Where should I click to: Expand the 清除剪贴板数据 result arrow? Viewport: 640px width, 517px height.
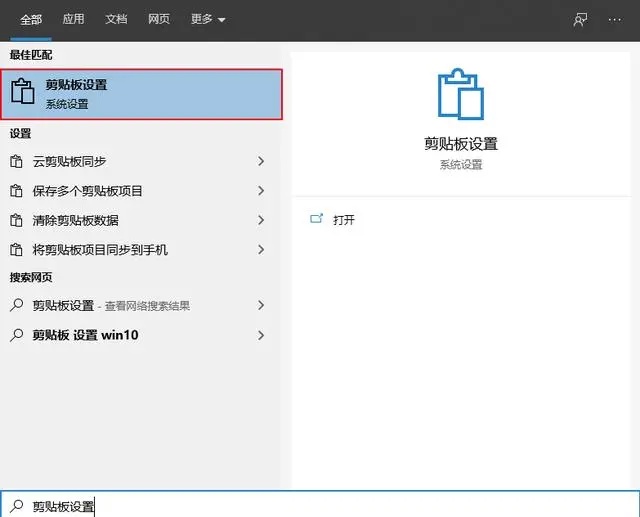(x=261, y=220)
